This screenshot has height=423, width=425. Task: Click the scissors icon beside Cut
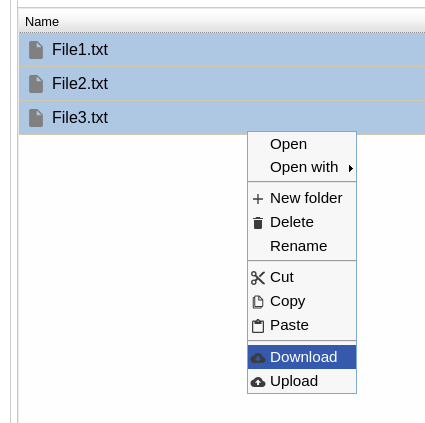(x=258, y=278)
